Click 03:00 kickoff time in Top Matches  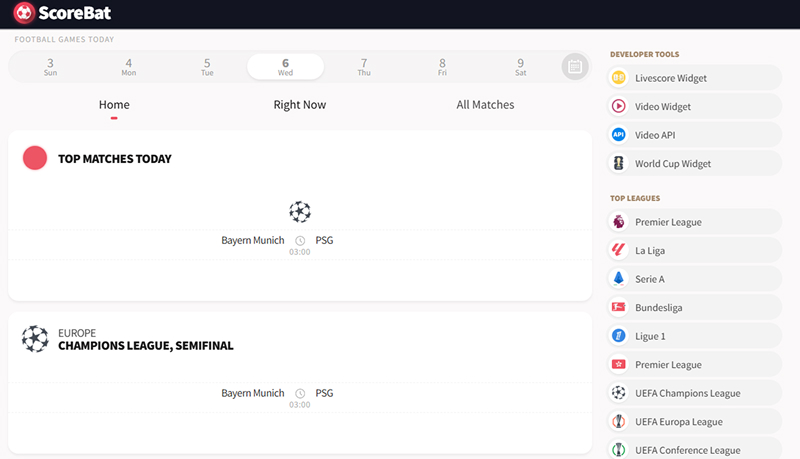tap(299, 252)
